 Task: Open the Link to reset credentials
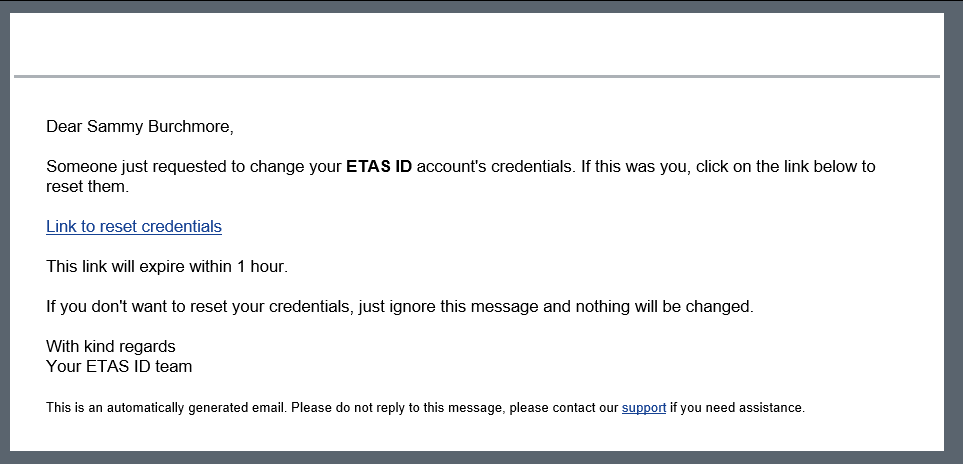134,226
